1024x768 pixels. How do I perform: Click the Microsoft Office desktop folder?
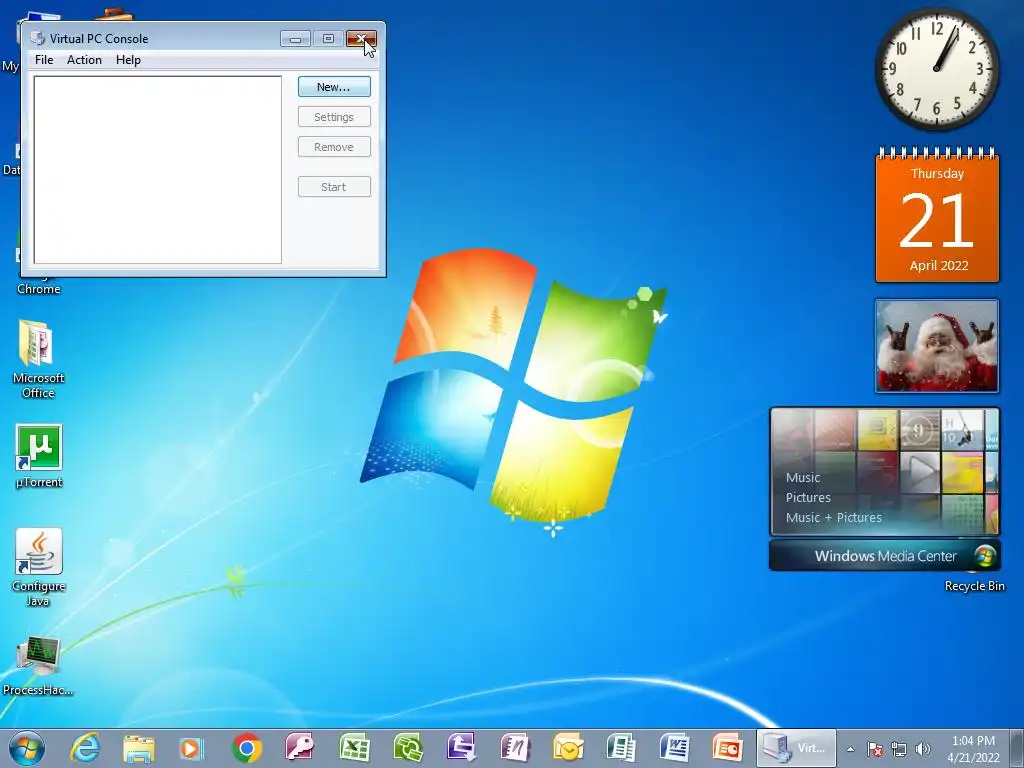[38, 359]
